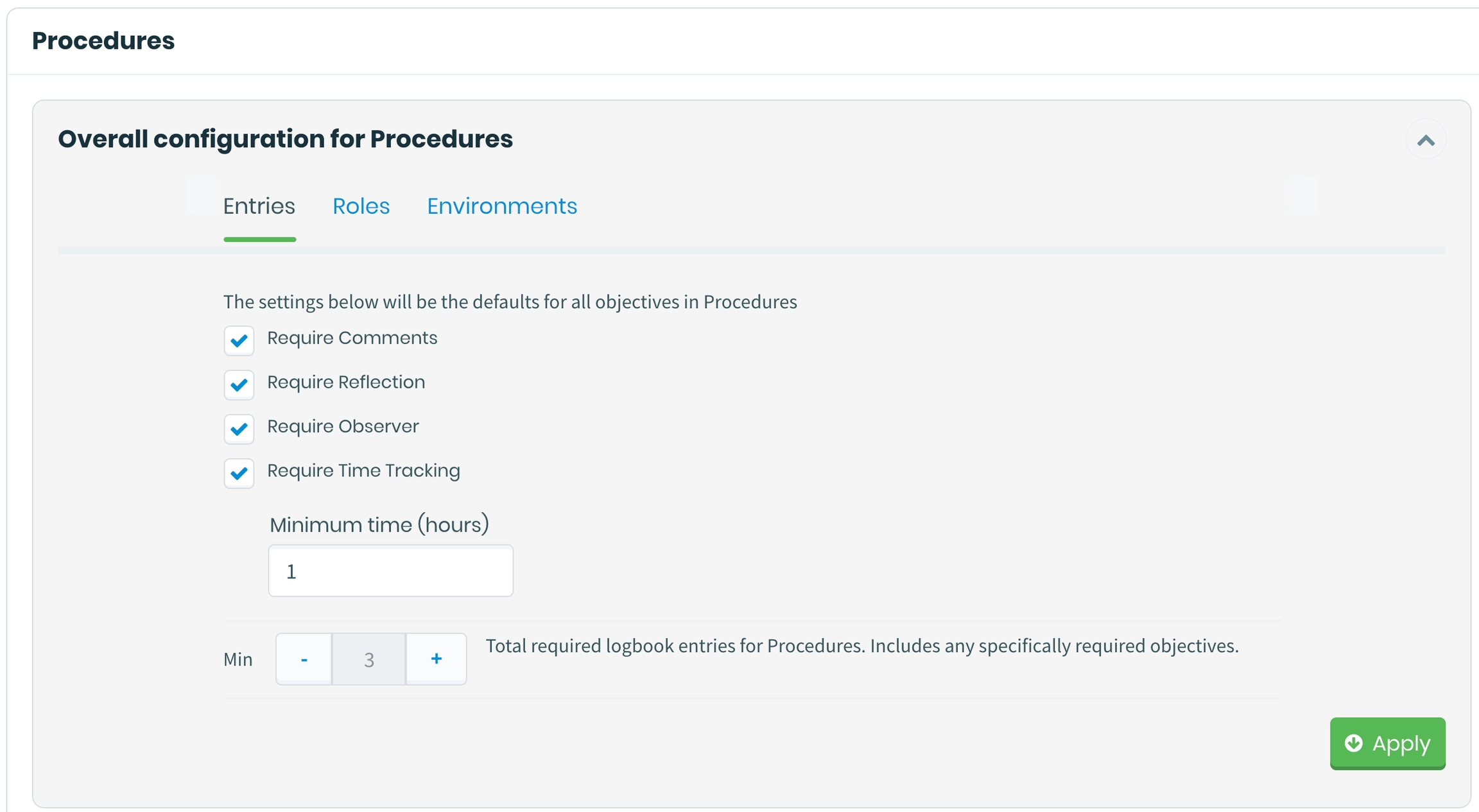Uncheck the Require Comments checkbox

click(x=239, y=340)
